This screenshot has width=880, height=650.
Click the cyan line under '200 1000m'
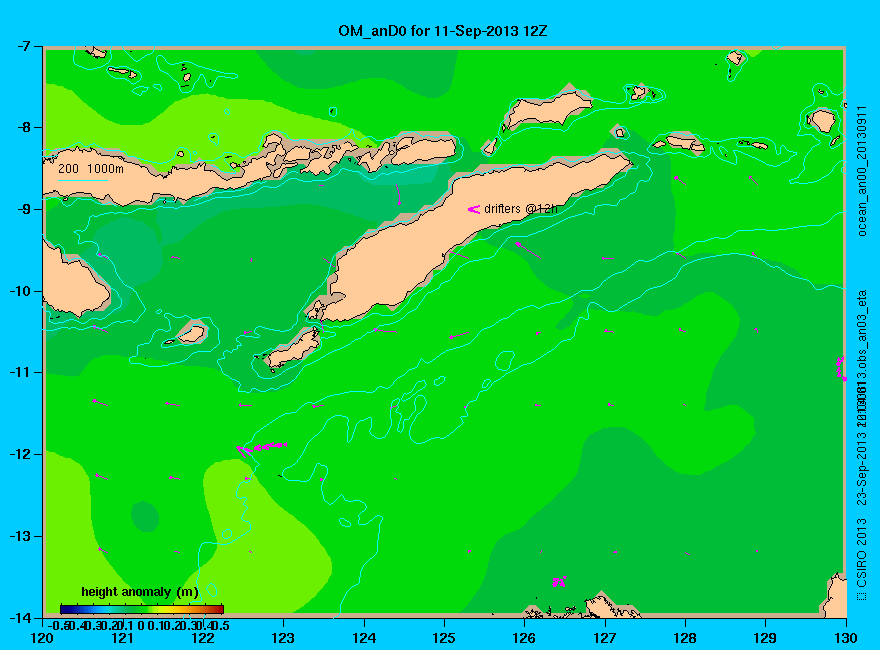[82, 180]
